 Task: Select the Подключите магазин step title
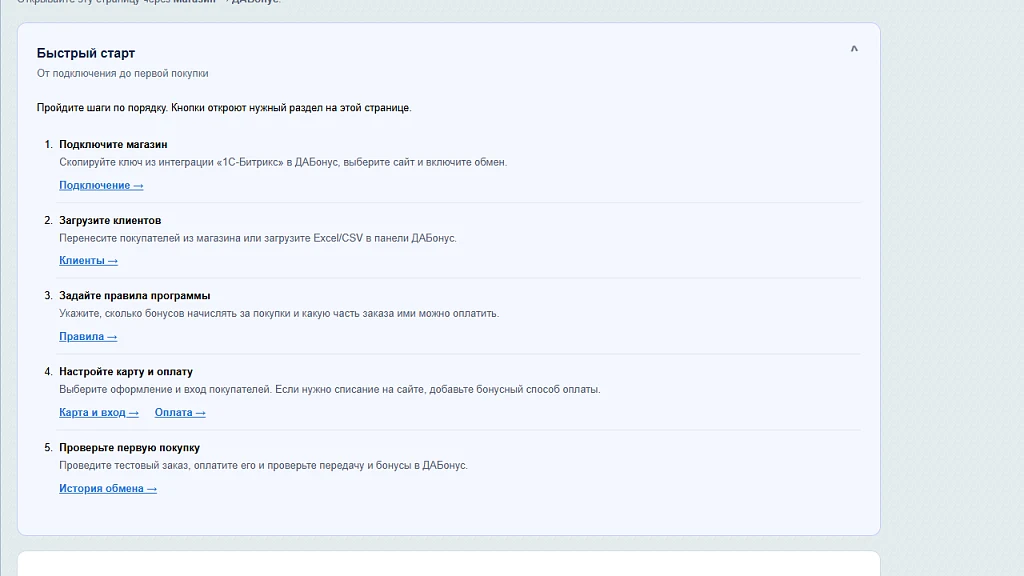point(113,144)
